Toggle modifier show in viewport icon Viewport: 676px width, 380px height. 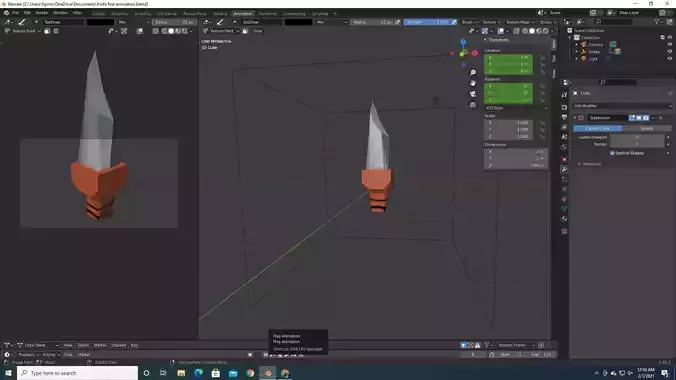[639, 118]
